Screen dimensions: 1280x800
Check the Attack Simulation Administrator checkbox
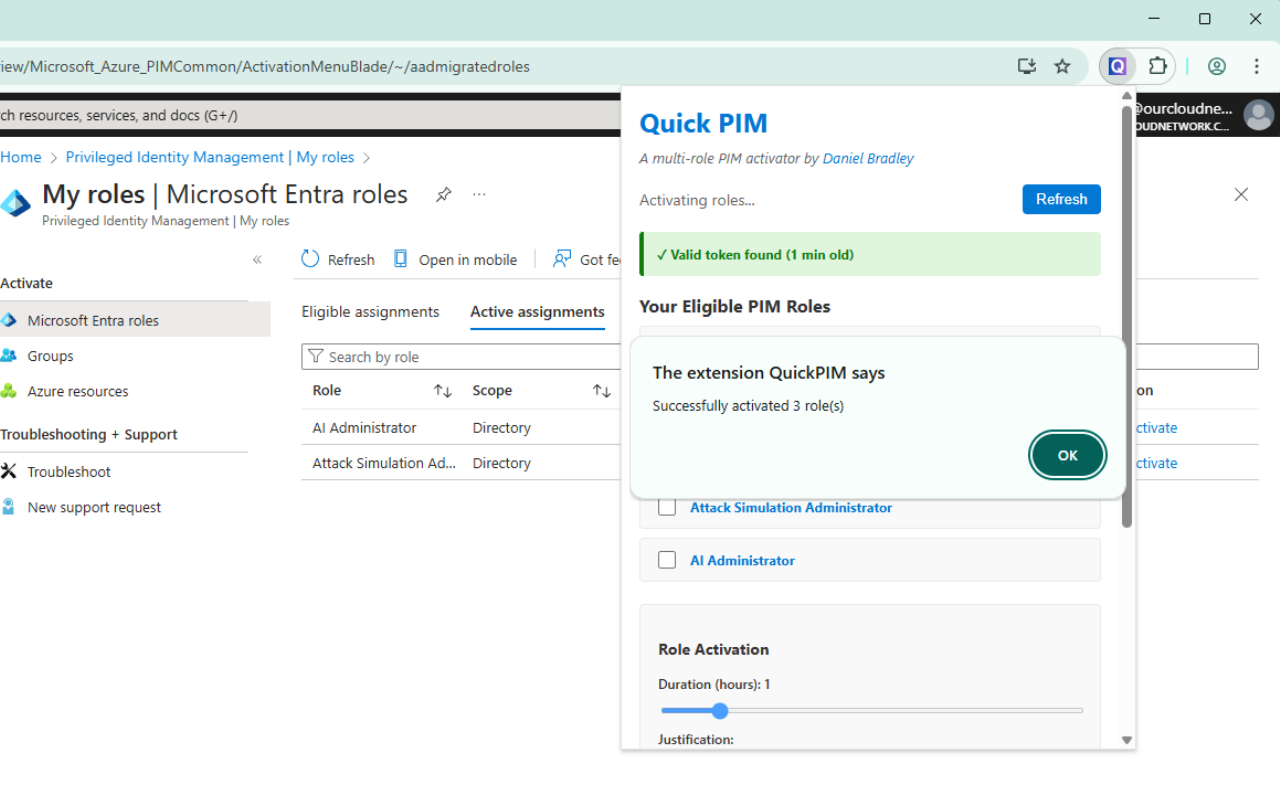667,508
